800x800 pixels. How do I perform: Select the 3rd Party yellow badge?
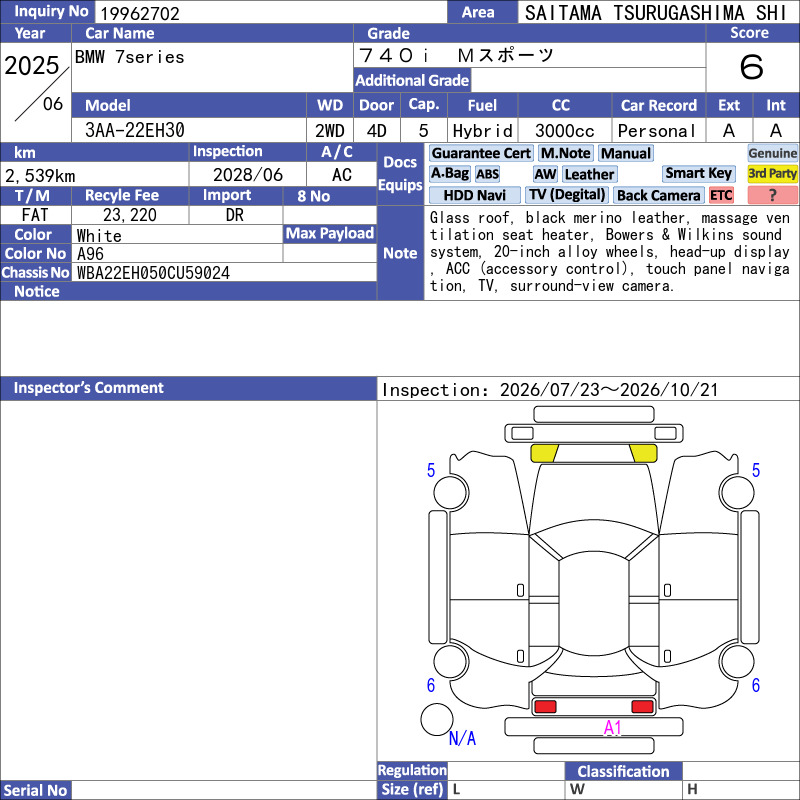[x=772, y=173]
